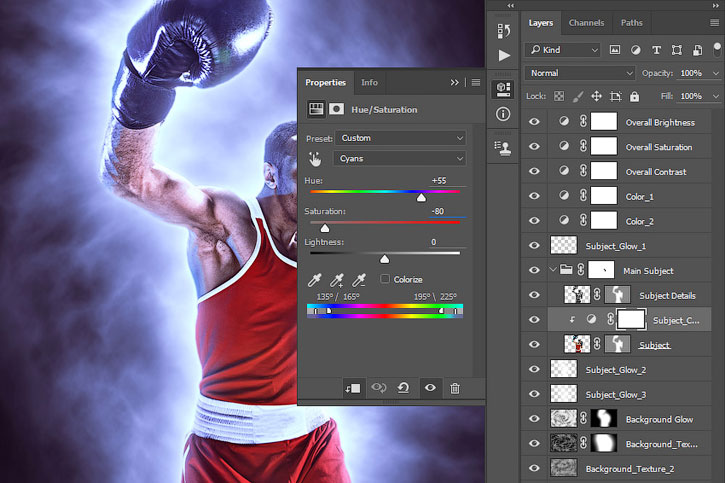Toggle visibility of Subject_Glow_1 layer
725x483 pixels.
point(534,245)
